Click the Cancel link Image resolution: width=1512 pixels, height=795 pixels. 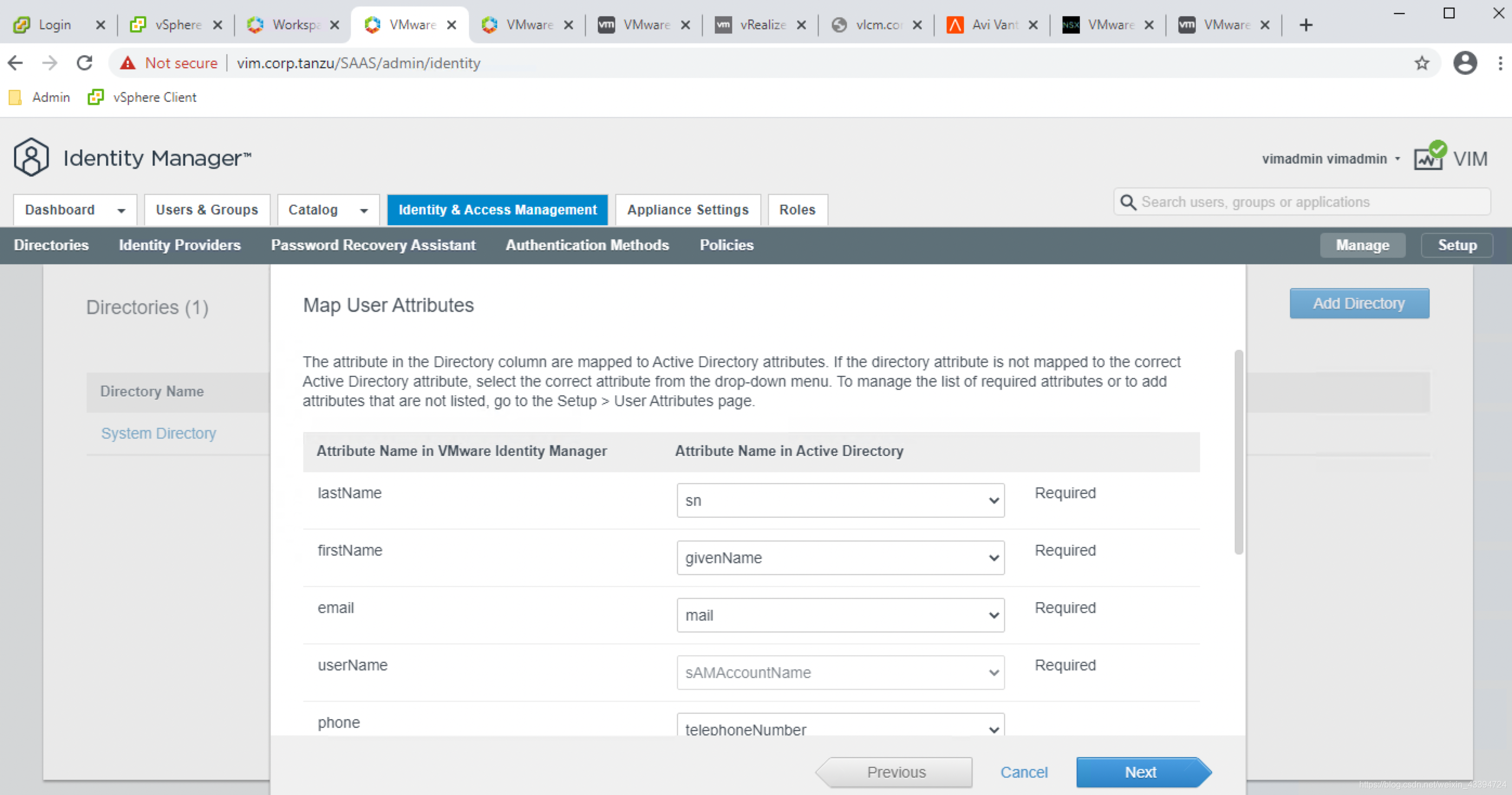click(x=1023, y=772)
